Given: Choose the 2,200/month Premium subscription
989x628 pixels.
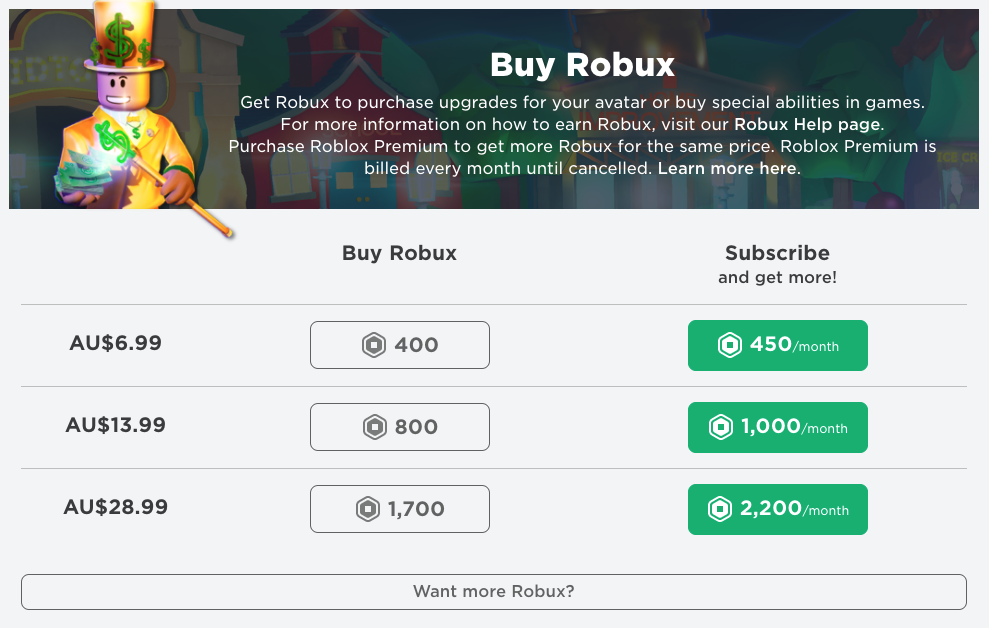Looking at the screenshot, I should pos(777,509).
